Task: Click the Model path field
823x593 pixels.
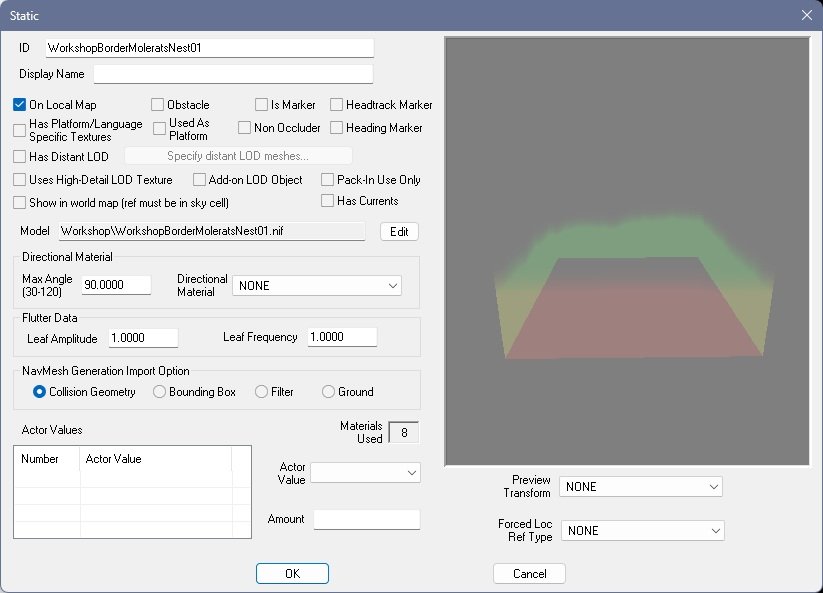Action: click(212, 231)
